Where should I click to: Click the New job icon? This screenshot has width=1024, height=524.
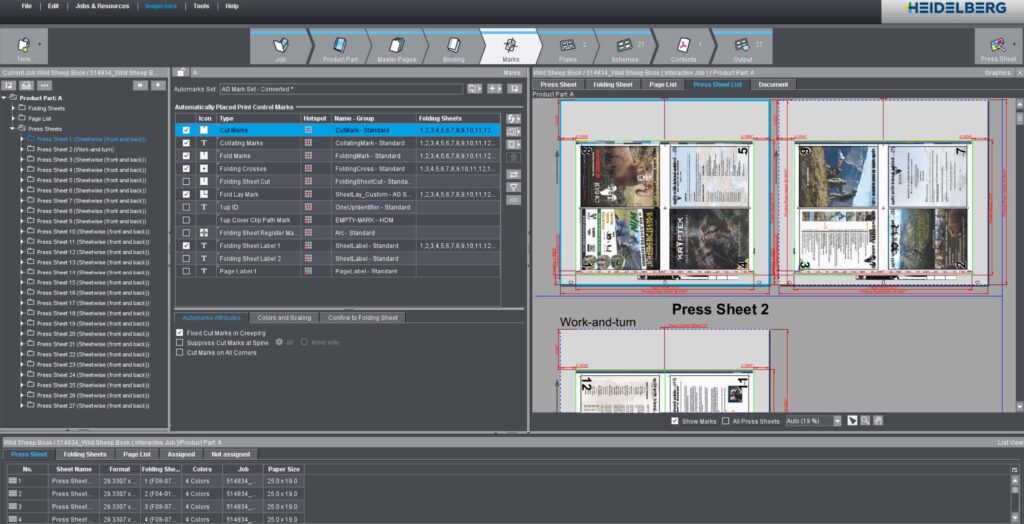coord(24,45)
